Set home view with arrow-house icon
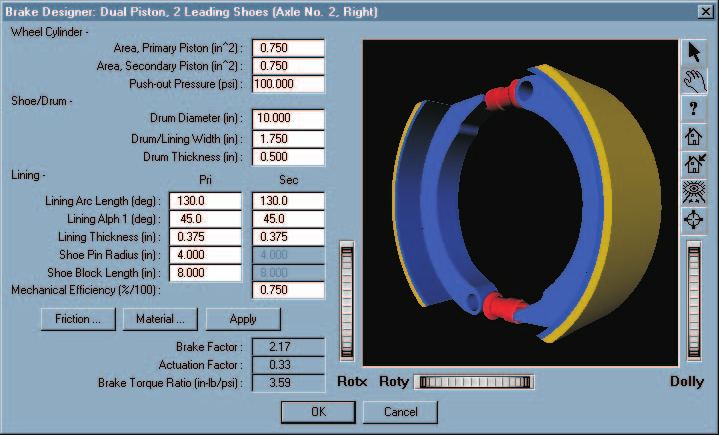This screenshot has width=719, height=435. 694,164
